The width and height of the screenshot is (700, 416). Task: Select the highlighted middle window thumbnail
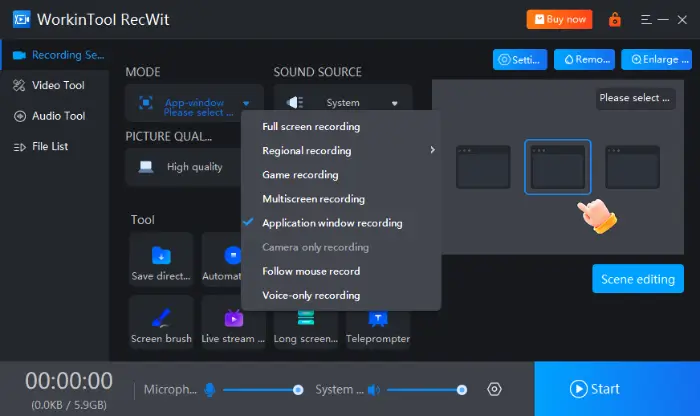558,167
